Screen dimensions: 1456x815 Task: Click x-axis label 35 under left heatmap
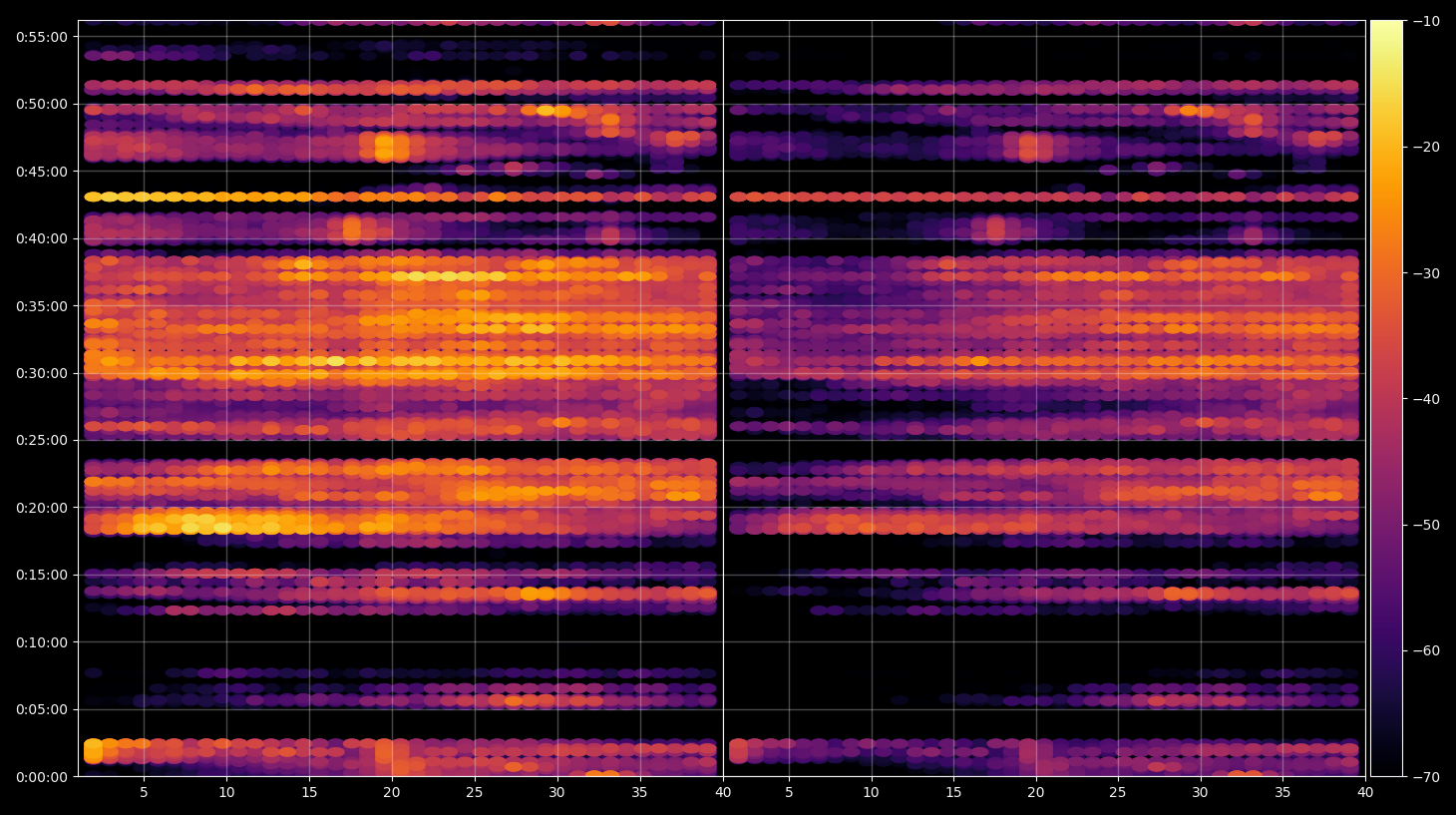(639, 793)
